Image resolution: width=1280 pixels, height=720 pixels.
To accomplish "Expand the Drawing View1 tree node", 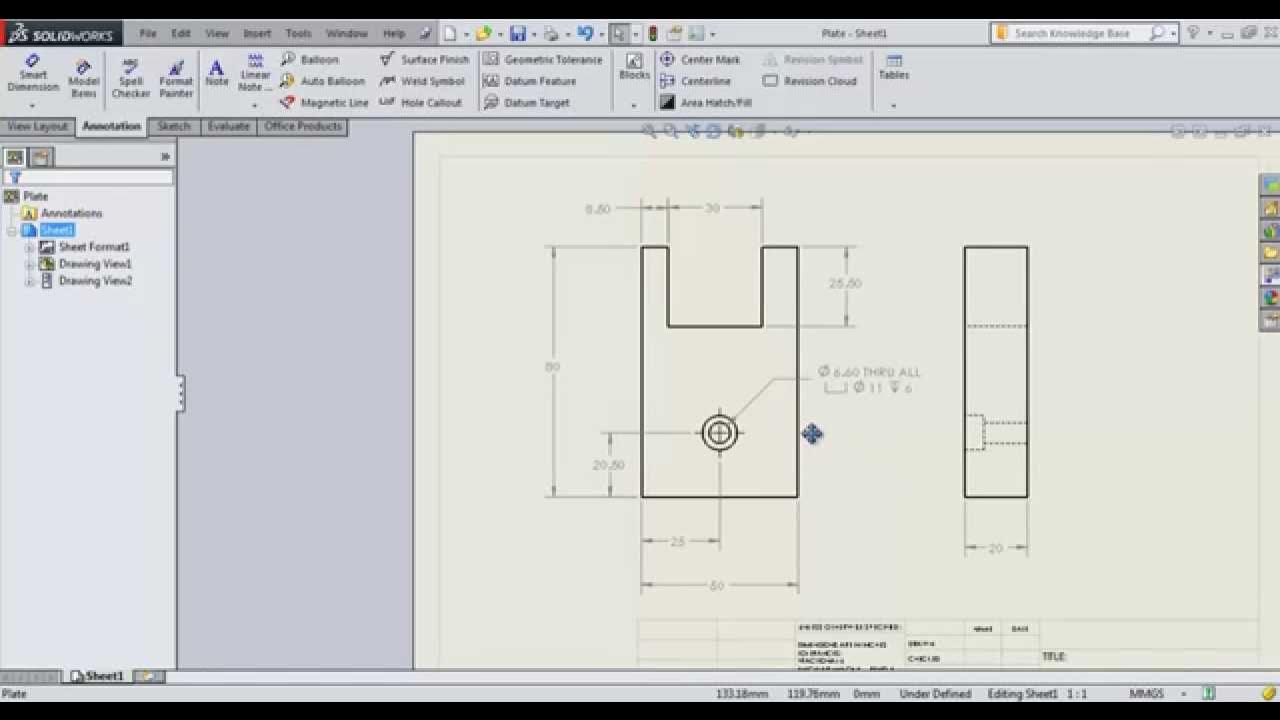I will click(x=29, y=264).
